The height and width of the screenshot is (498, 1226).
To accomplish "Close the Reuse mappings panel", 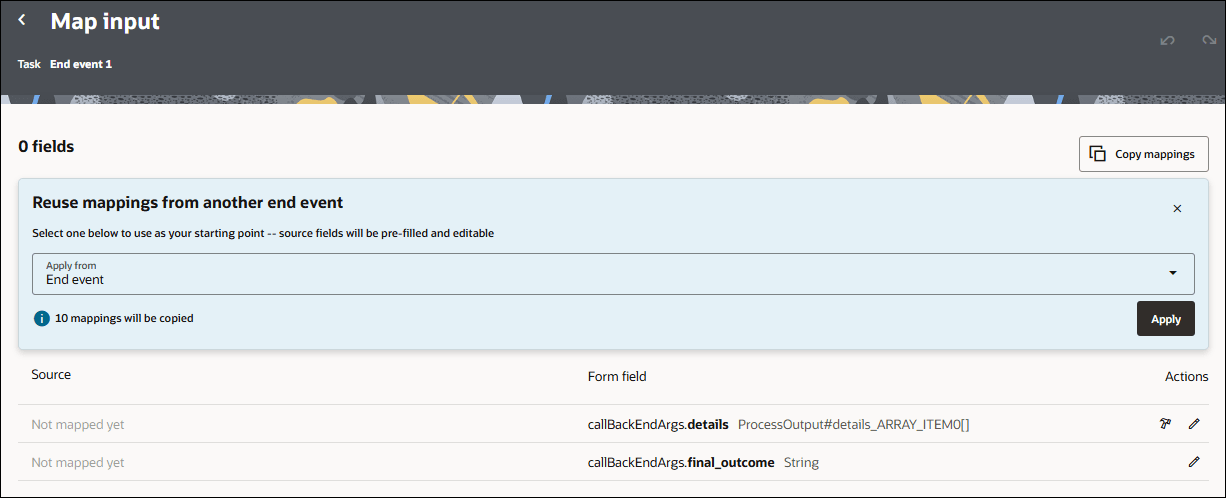I will pyautogui.click(x=1177, y=208).
